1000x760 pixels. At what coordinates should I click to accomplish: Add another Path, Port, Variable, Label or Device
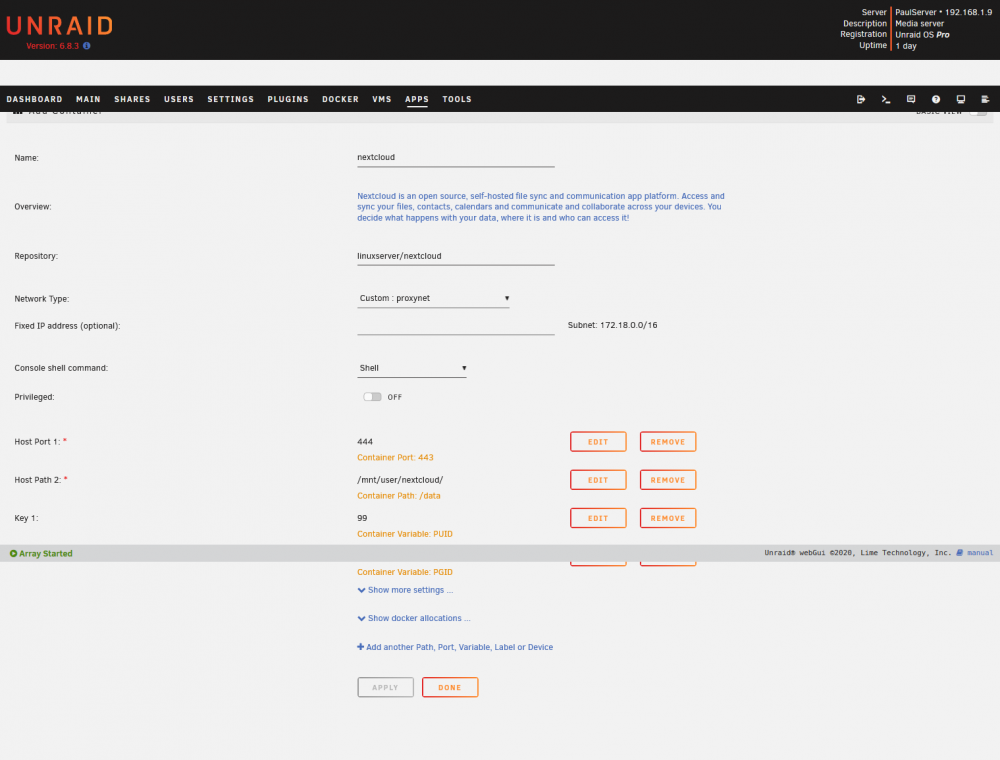pos(455,647)
